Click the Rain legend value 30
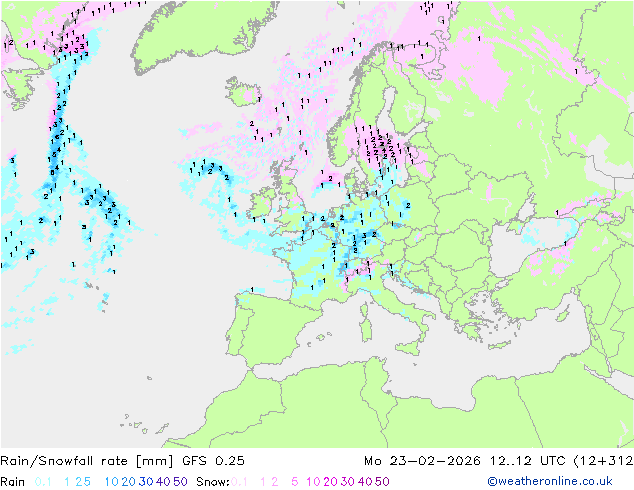This screenshot has width=634, height=490. point(146,482)
